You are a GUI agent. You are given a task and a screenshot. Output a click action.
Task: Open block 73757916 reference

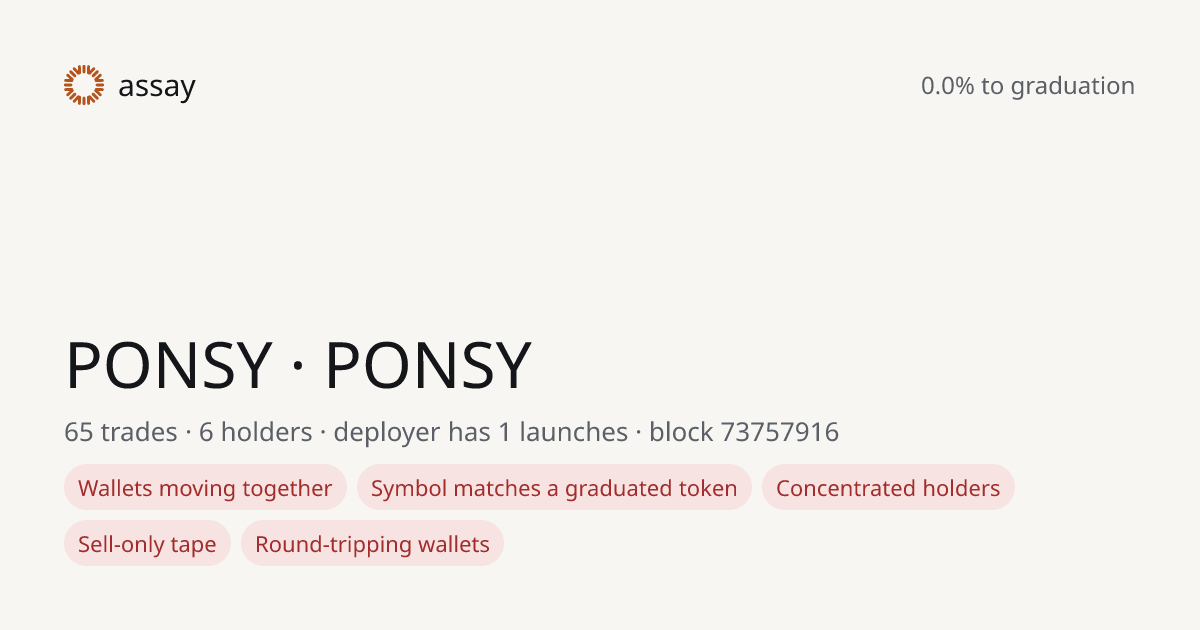coord(744,432)
